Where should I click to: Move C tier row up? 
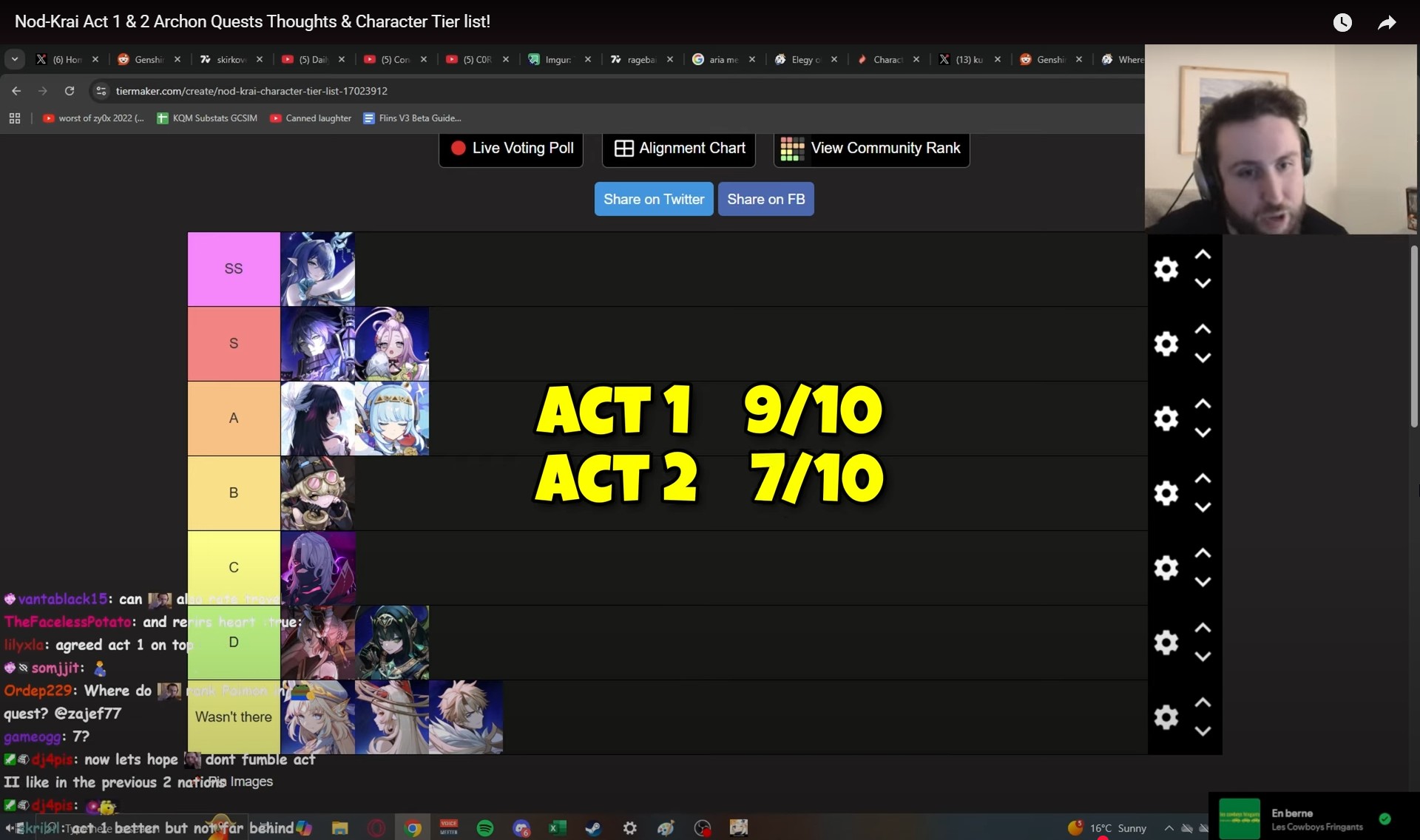click(1203, 554)
